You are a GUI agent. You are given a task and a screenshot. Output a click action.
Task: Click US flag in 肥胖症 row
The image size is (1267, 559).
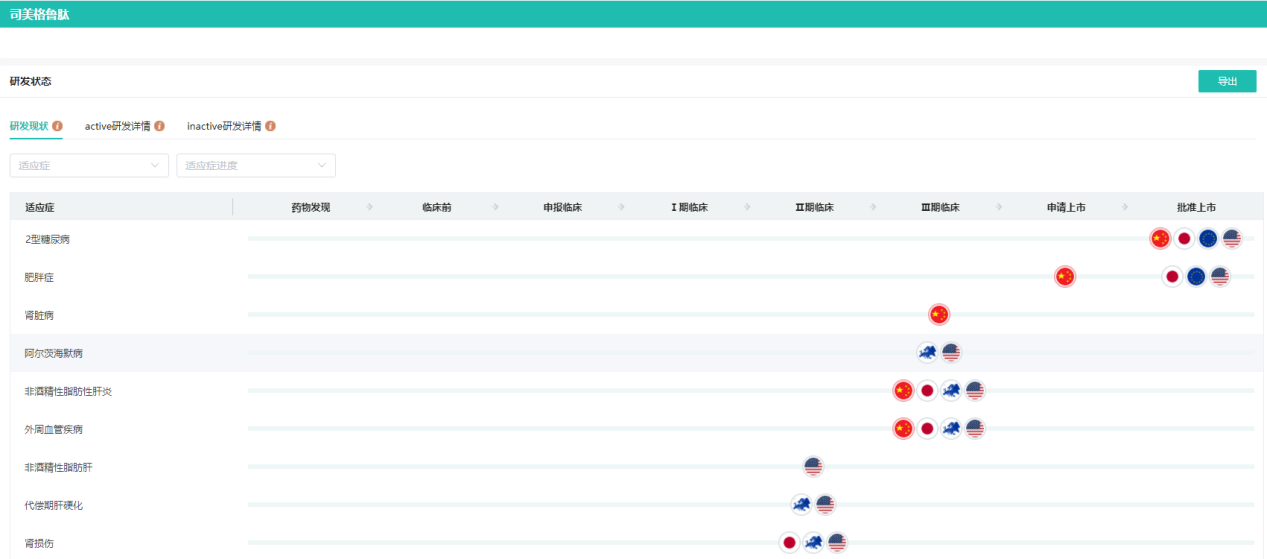[1220, 276]
